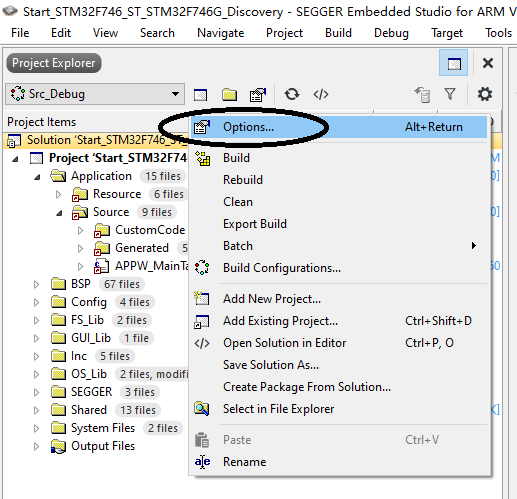Collapse the Application folder

(37, 177)
